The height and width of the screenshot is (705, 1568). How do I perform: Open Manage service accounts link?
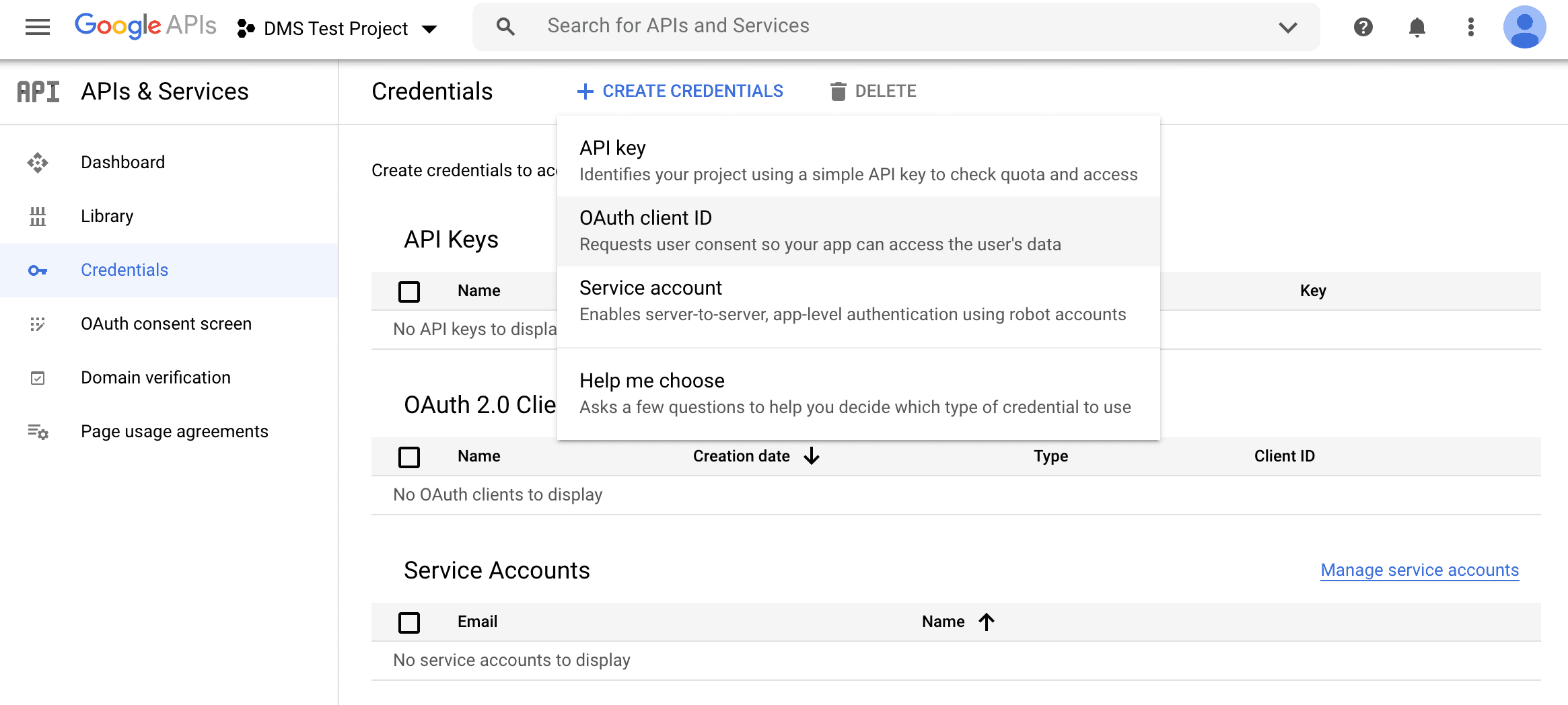[x=1420, y=570]
